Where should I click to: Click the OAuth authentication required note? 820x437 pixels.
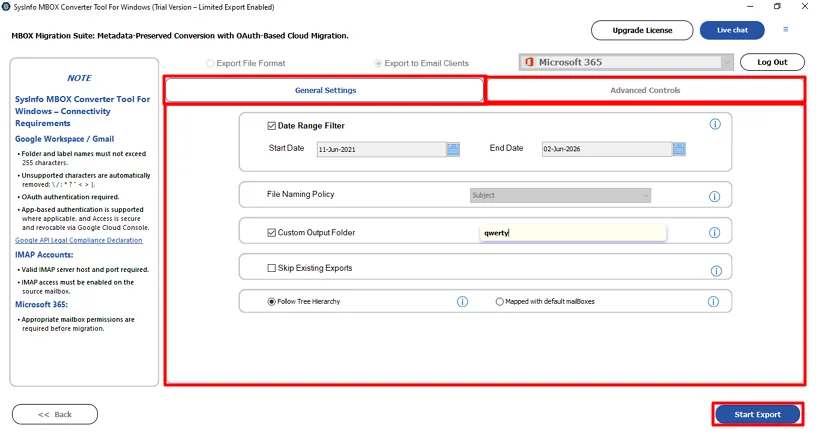point(70,197)
